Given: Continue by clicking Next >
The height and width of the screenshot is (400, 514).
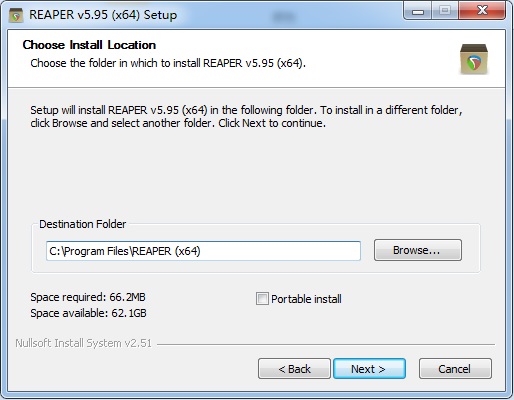Looking at the screenshot, I should (369, 369).
